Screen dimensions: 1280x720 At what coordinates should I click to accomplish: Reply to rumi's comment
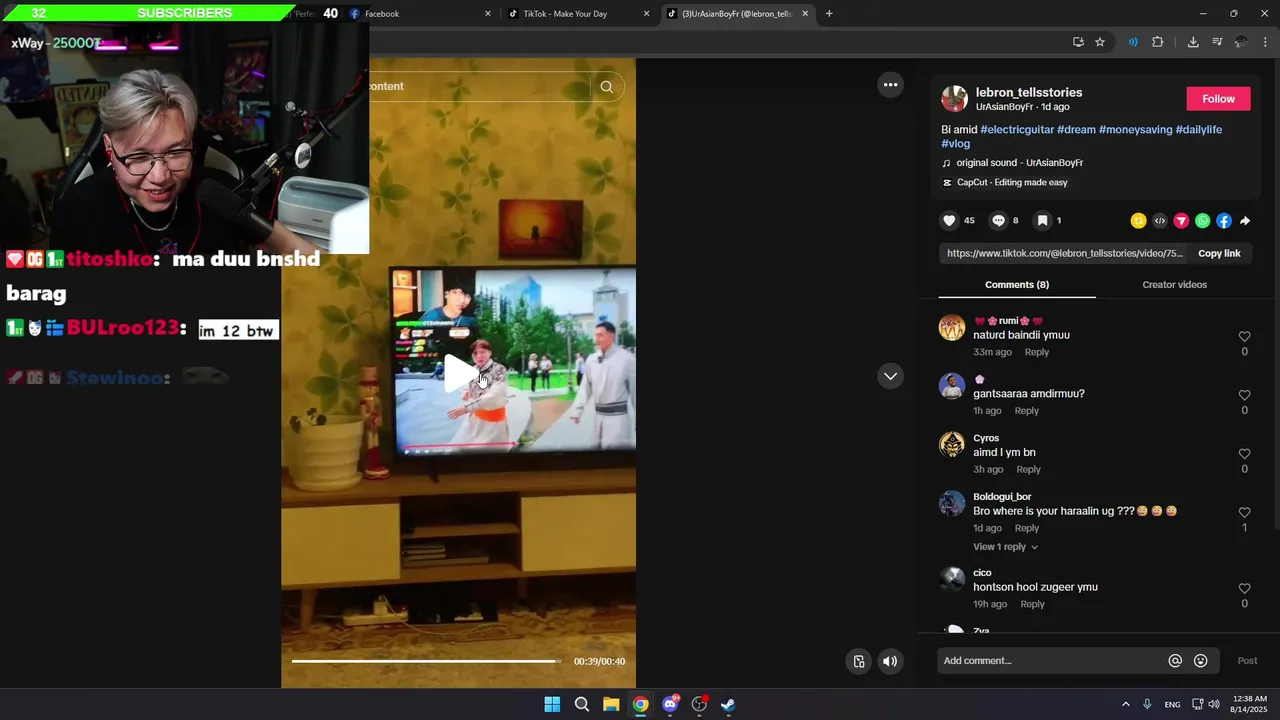pyautogui.click(x=1037, y=352)
